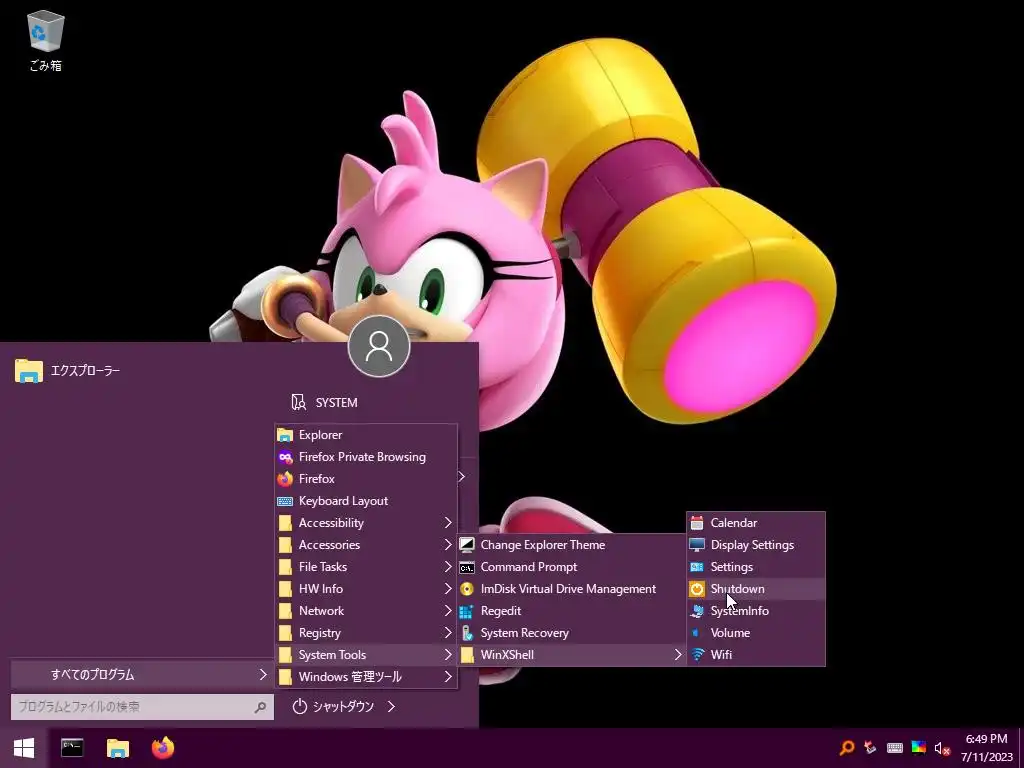Click the すべてのプログラム button

click(x=142, y=675)
